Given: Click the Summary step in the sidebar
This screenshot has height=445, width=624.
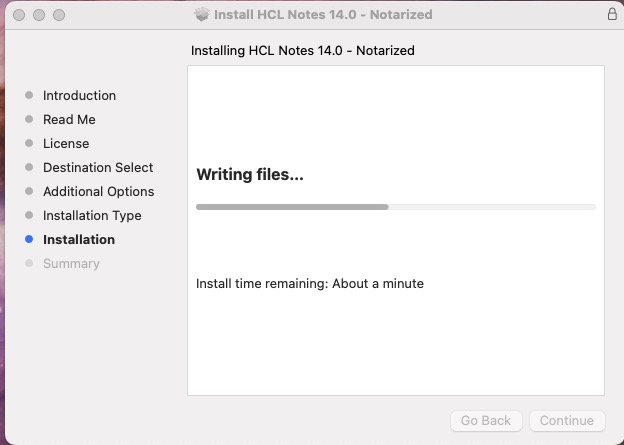Looking at the screenshot, I should [x=71, y=264].
